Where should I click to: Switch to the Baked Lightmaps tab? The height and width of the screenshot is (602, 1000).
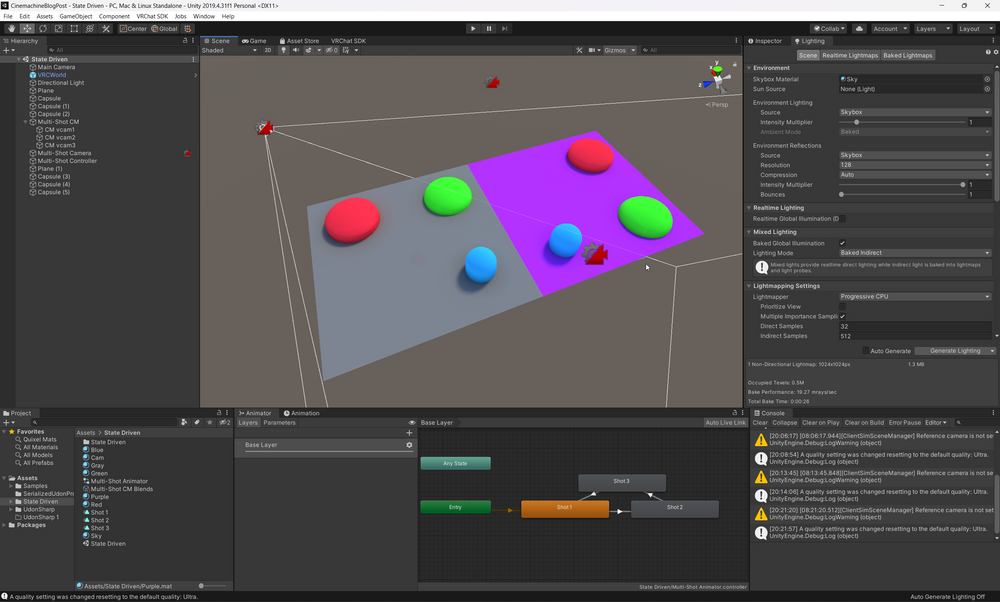908,55
